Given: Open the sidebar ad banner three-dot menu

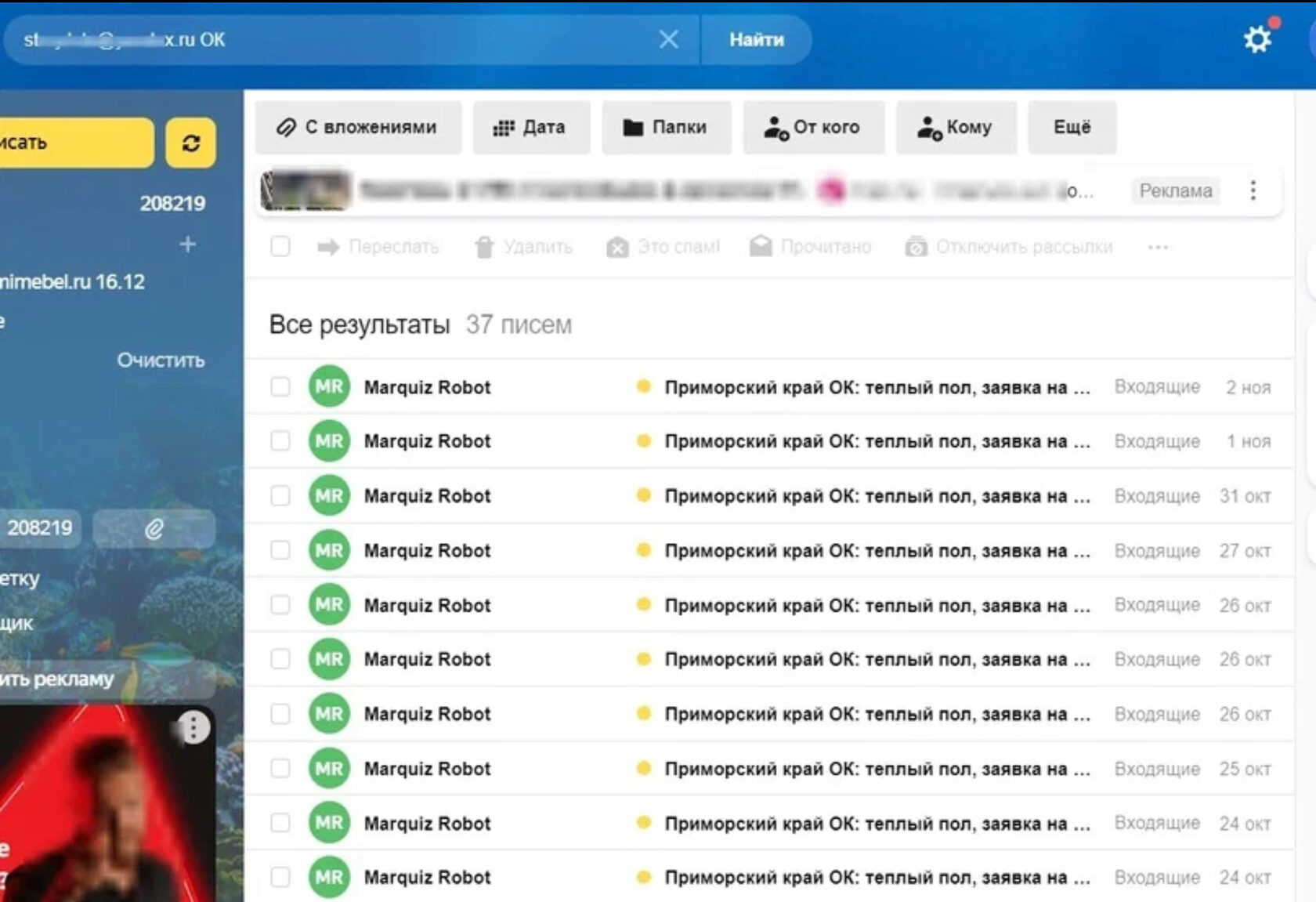Looking at the screenshot, I should (x=193, y=728).
